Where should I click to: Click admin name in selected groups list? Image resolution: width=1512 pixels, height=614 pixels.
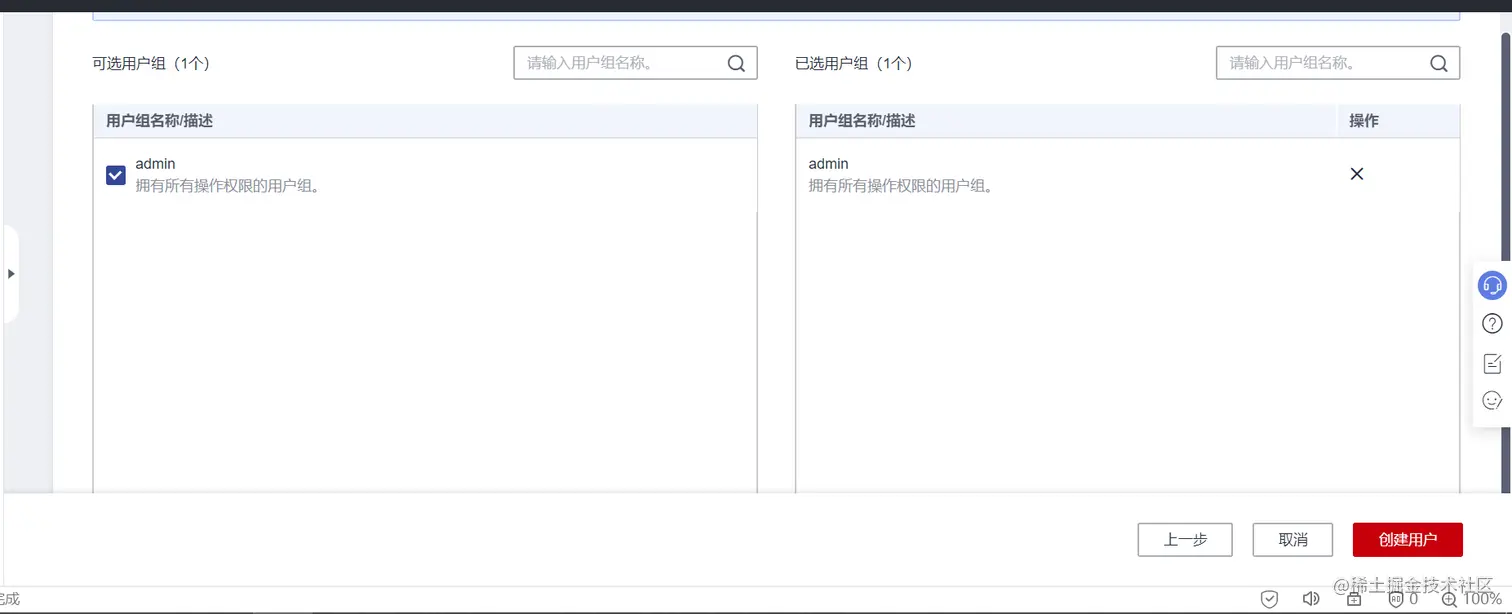click(828, 164)
